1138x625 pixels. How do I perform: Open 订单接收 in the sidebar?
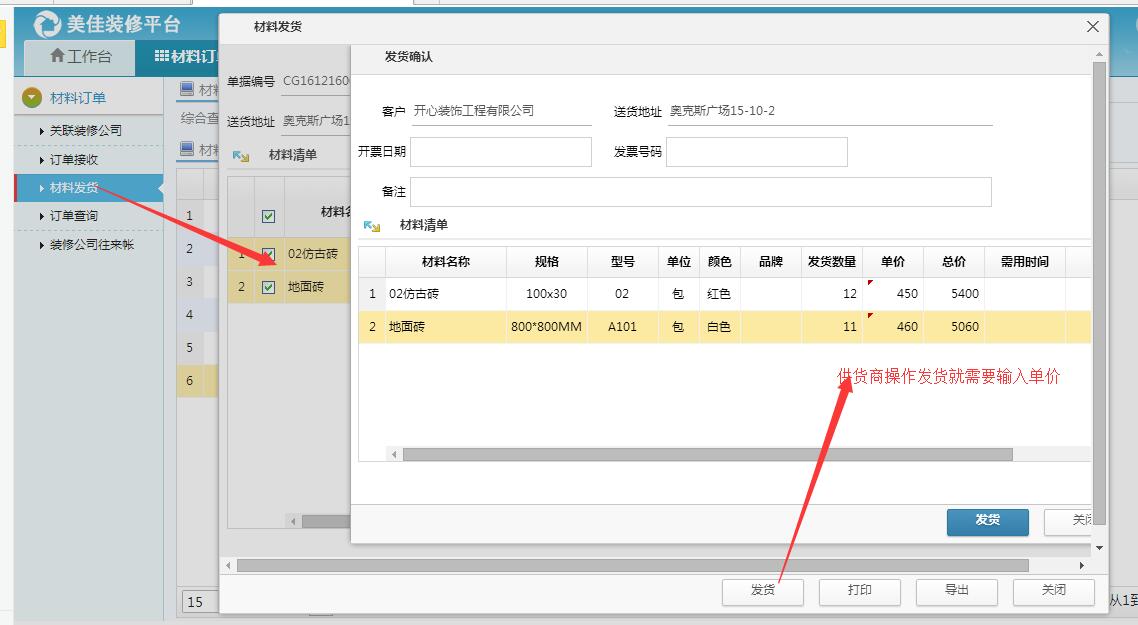[x=74, y=160]
